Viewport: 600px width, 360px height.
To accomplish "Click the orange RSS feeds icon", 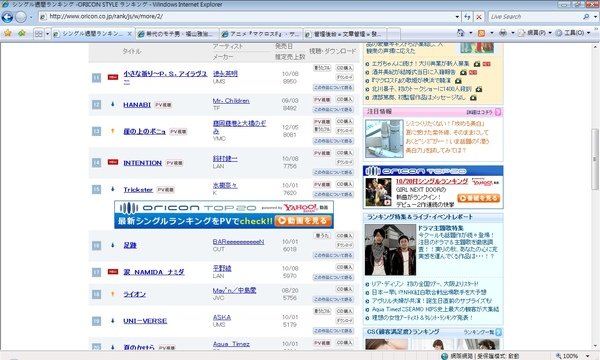I will 482,33.
